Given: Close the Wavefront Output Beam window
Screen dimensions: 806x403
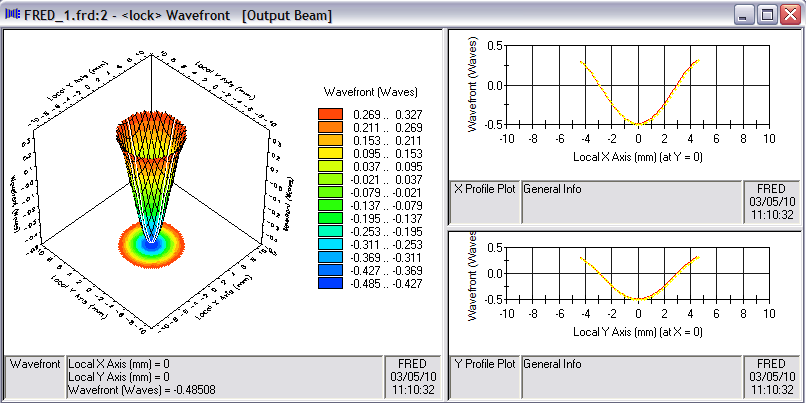Looking at the screenshot, I should tap(789, 15).
